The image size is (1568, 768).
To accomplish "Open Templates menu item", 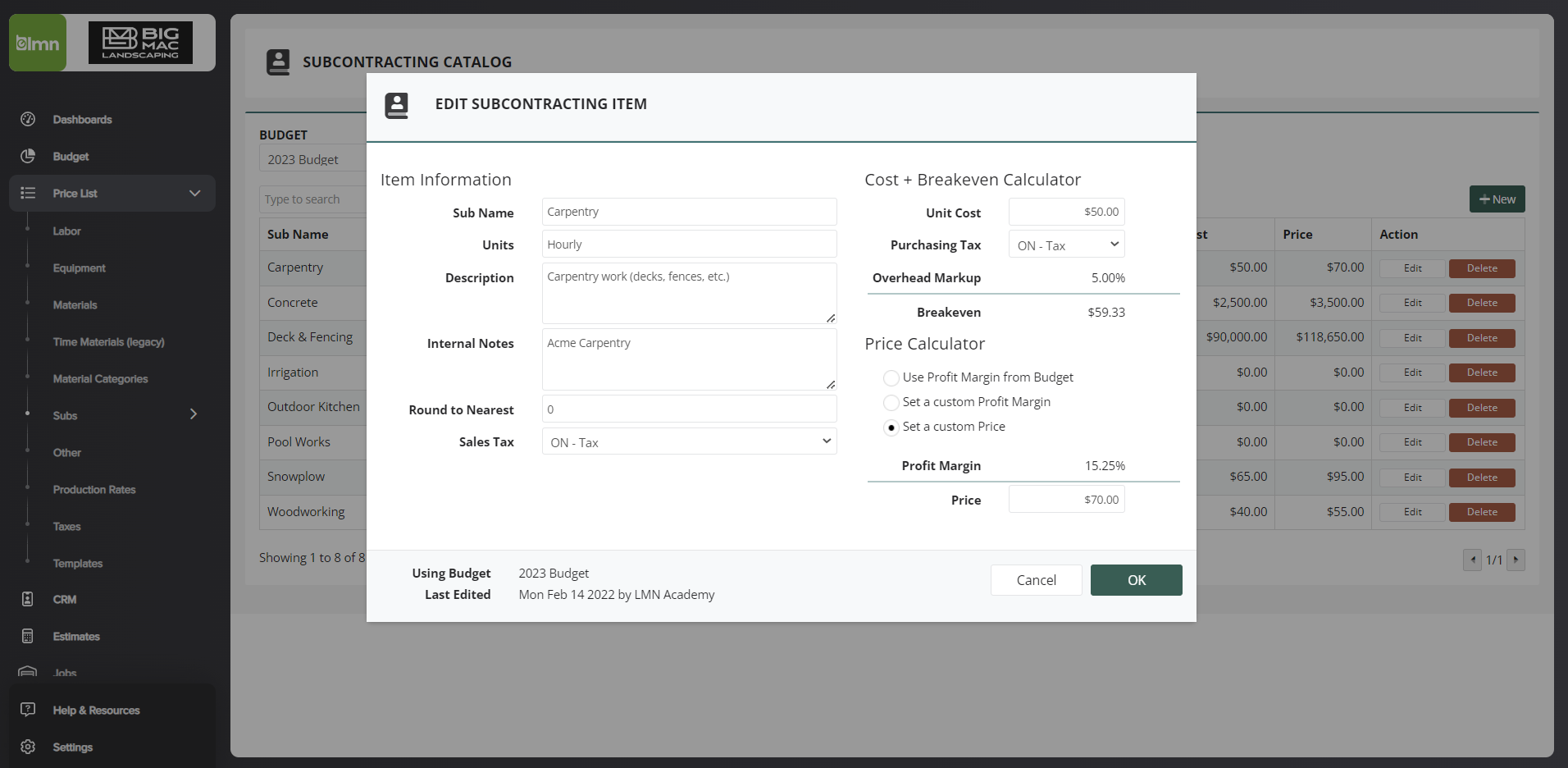I will tap(78, 564).
